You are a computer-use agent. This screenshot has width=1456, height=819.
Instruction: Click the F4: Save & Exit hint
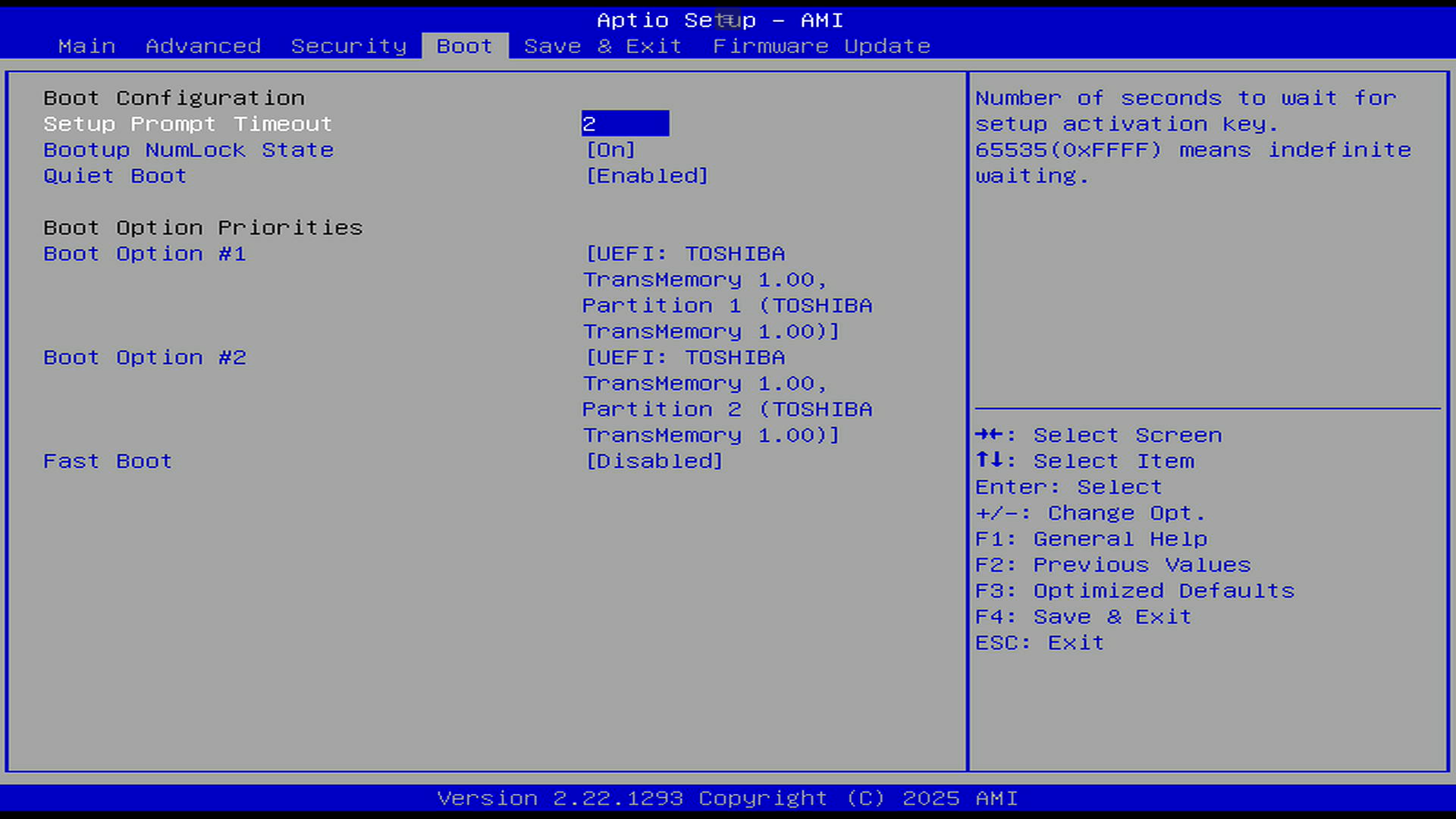pos(1083,617)
